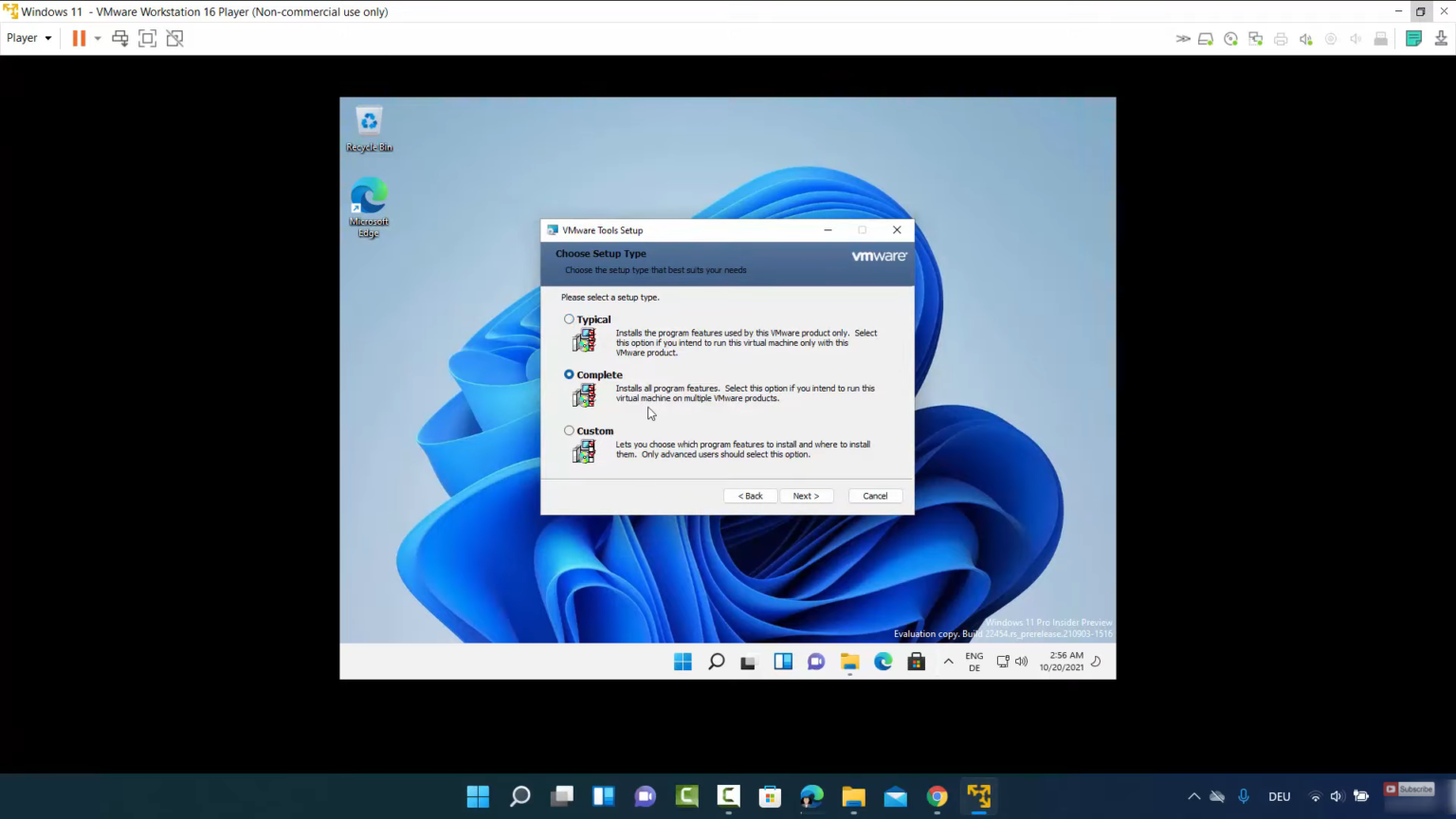Image resolution: width=1456 pixels, height=819 pixels.
Task: Cancel the VMware Tools Setup
Action: tap(875, 496)
